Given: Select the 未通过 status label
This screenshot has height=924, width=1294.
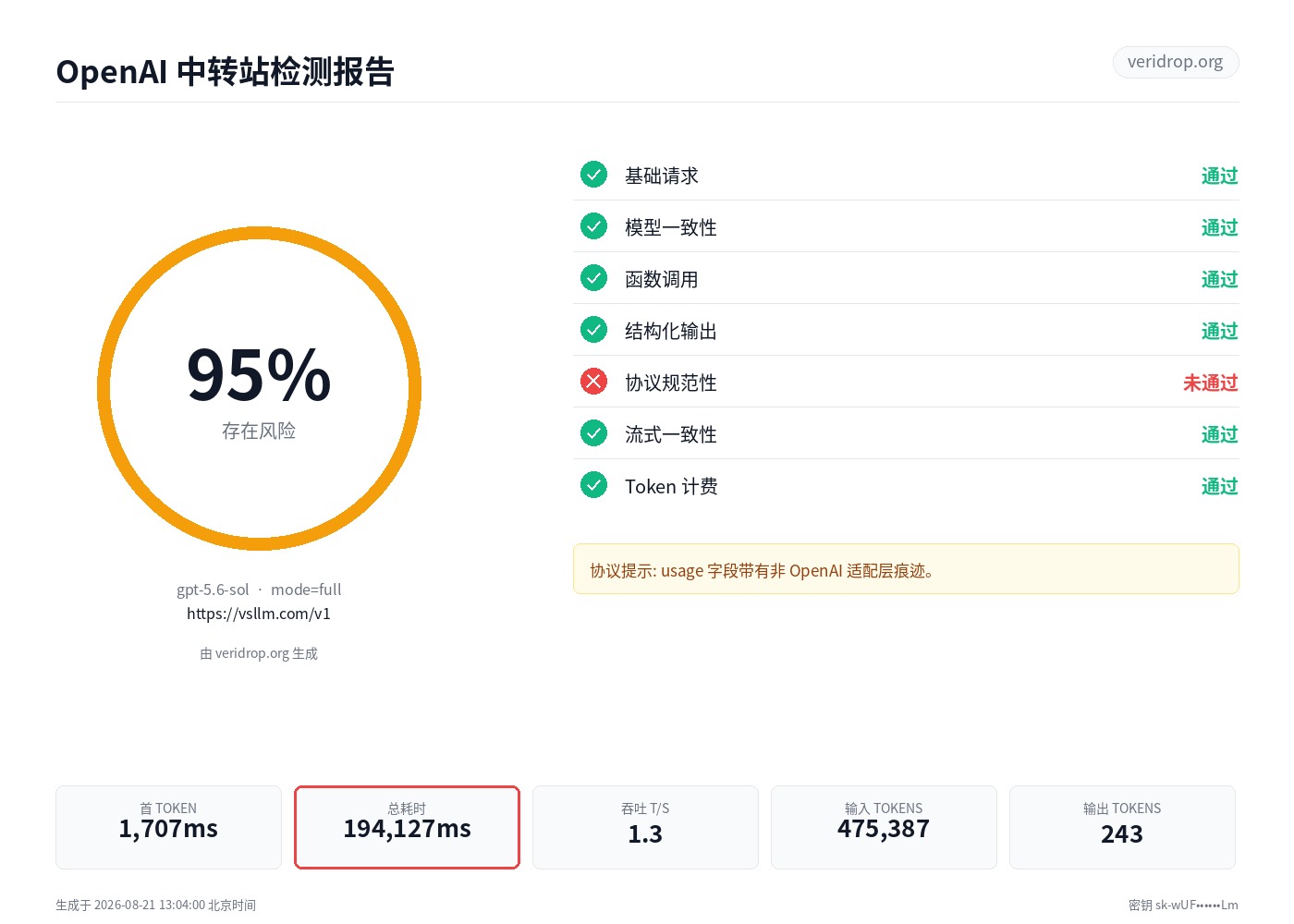Looking at the screenshot, I should [x=1210, y=383].
